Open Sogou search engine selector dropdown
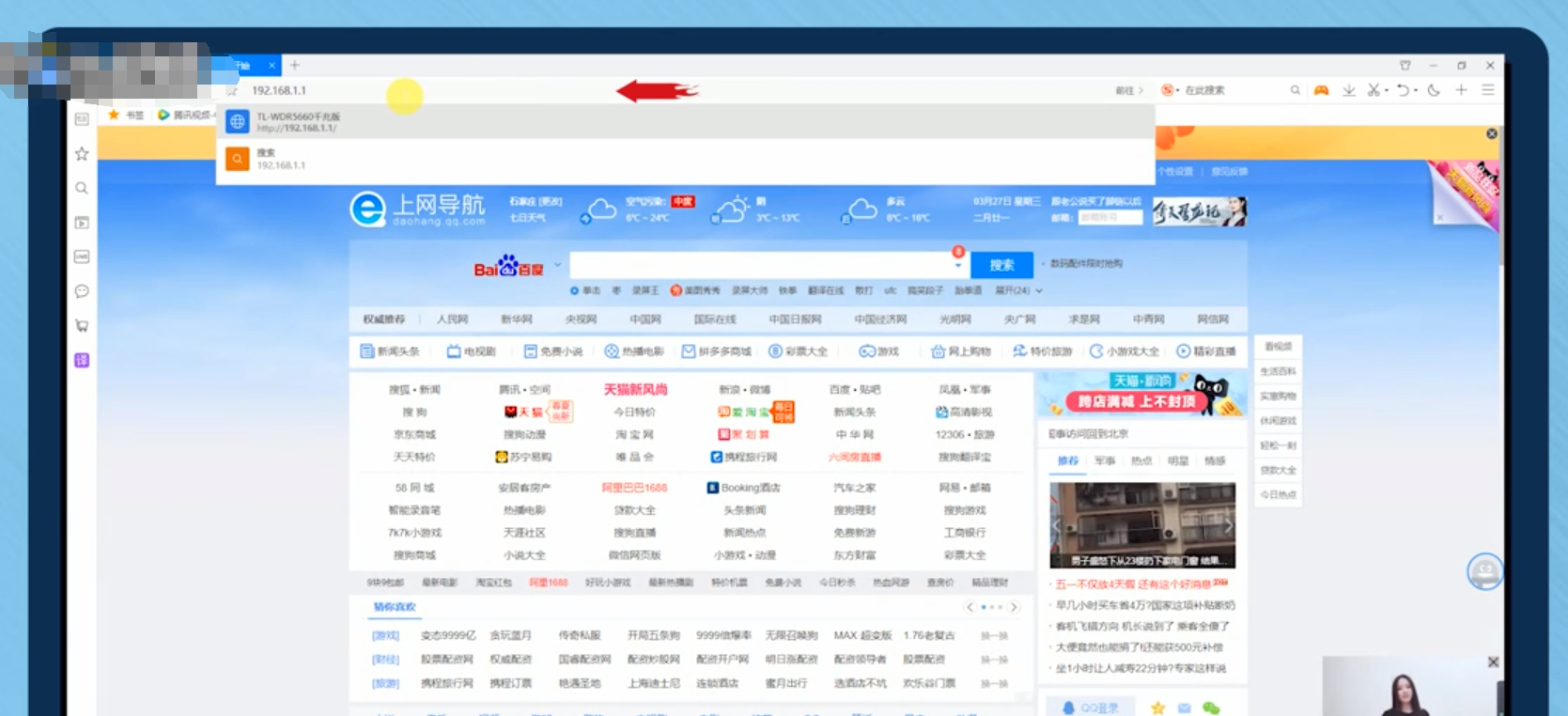This screenshot has width=1568, height=716. pyautogui.click(x=1177, y=90)
